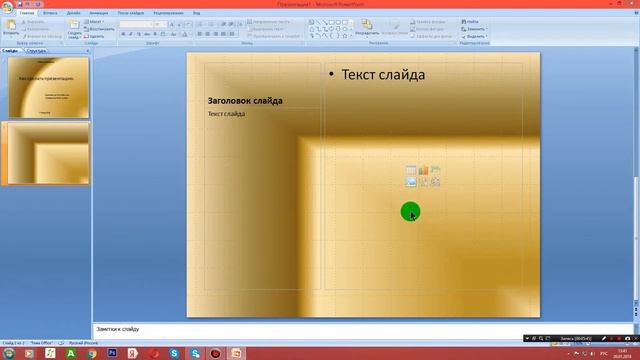Image resolution: width=640 pixels, height=360 pixels.
Task: Toggle bold formatting
Action: click(x=123, y=34)
